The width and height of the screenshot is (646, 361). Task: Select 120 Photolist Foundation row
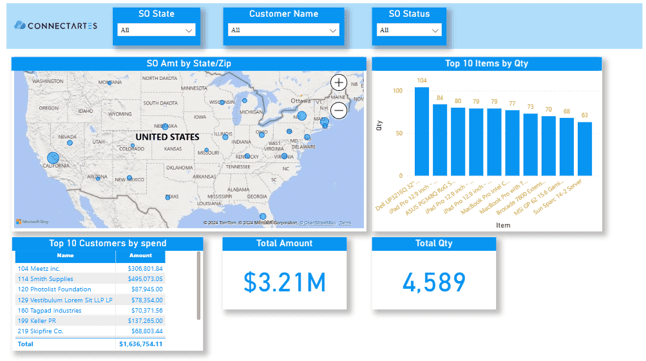(90, 289)
